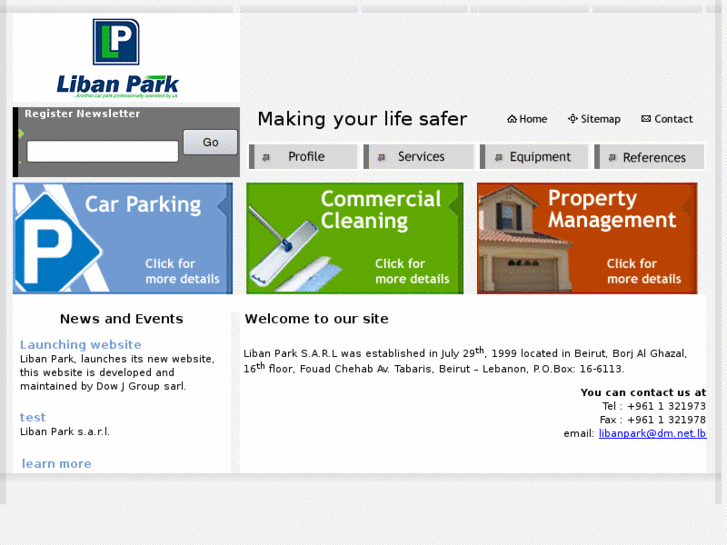Viewport: 727px width, 545px height.
Task: Click the 'Fax : +961 1 321978' text
Action: [652, 420]
